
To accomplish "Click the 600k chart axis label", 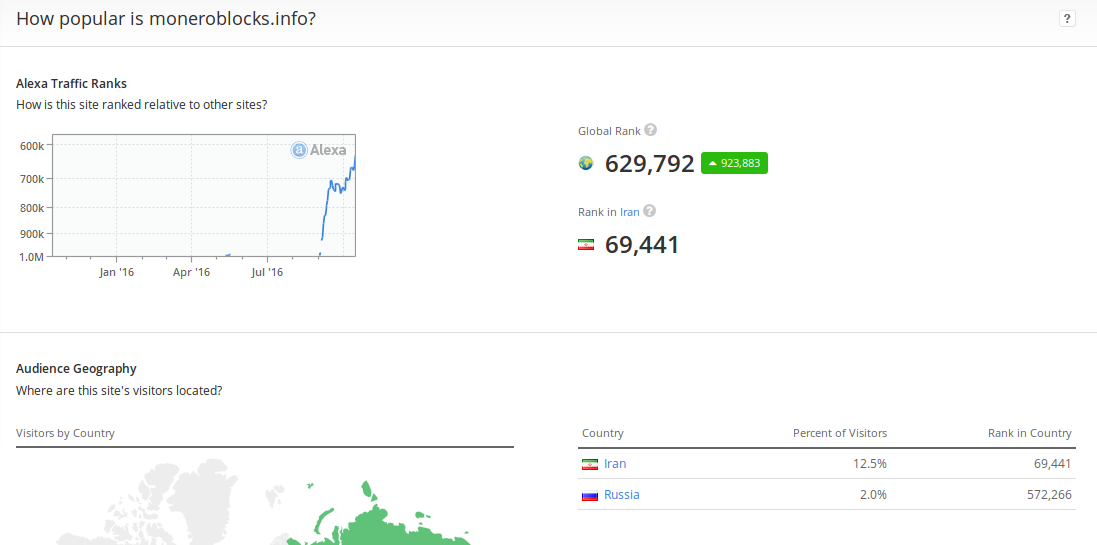I will point(32,146).
